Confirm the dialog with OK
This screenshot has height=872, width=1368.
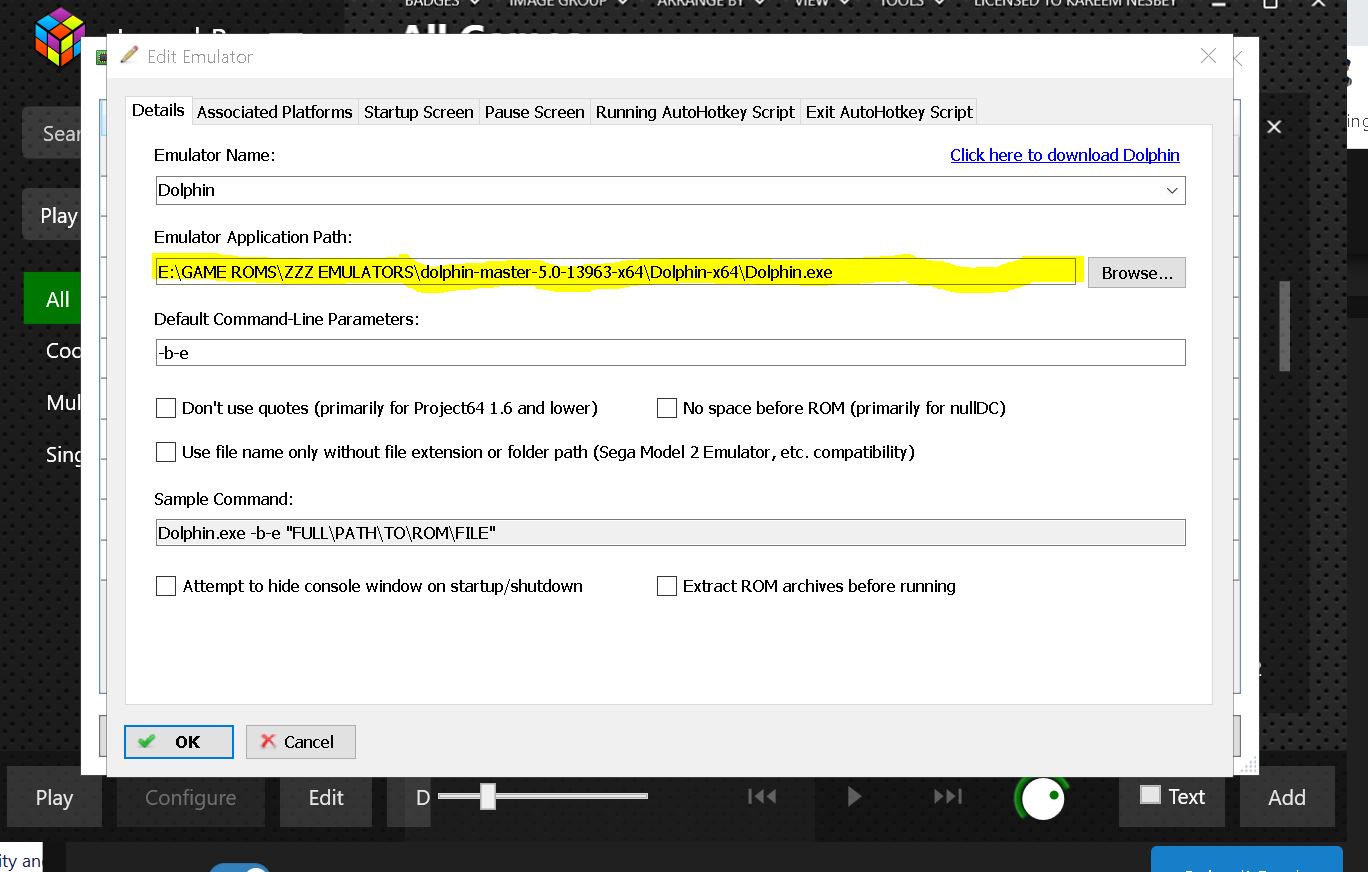179,742
